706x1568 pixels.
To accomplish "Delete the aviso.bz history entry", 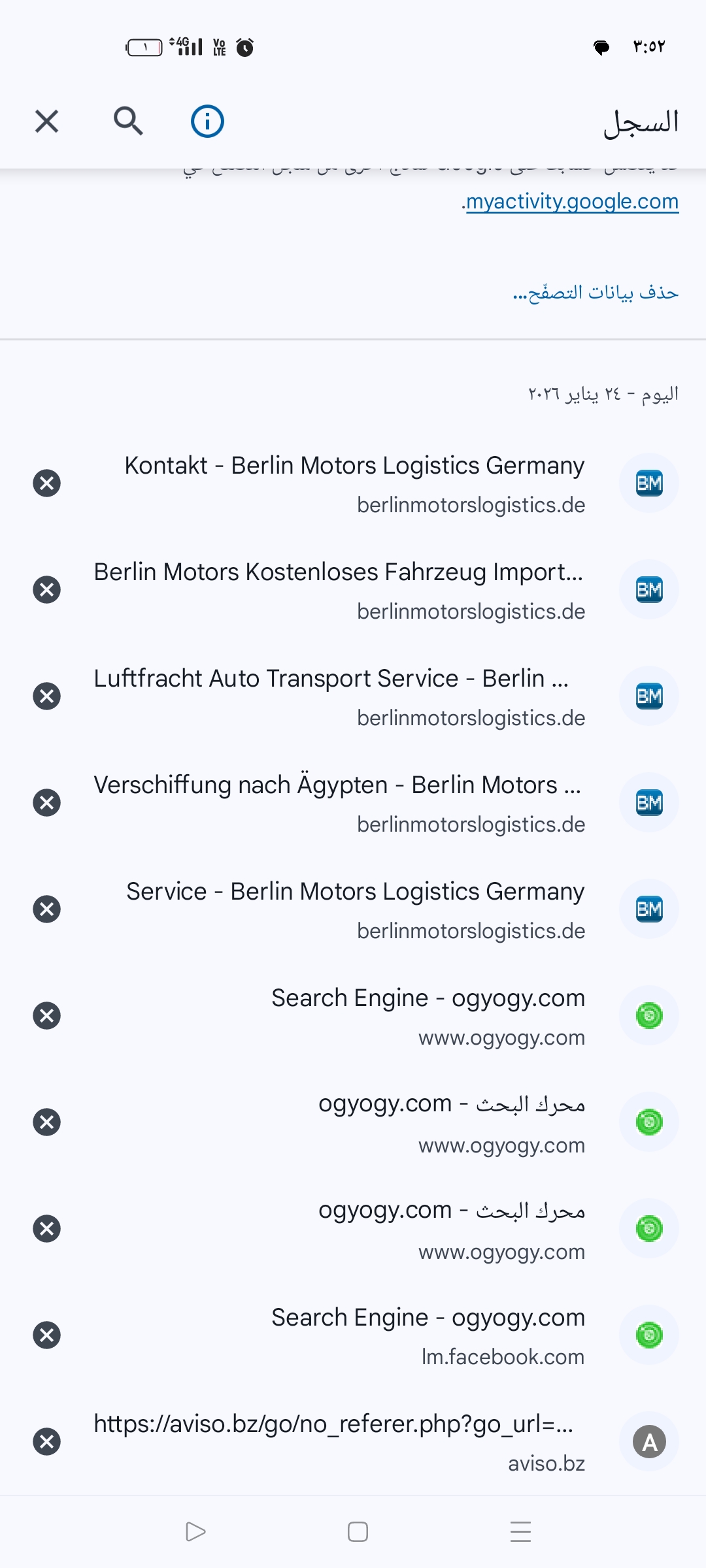I will pos(46,1442).
